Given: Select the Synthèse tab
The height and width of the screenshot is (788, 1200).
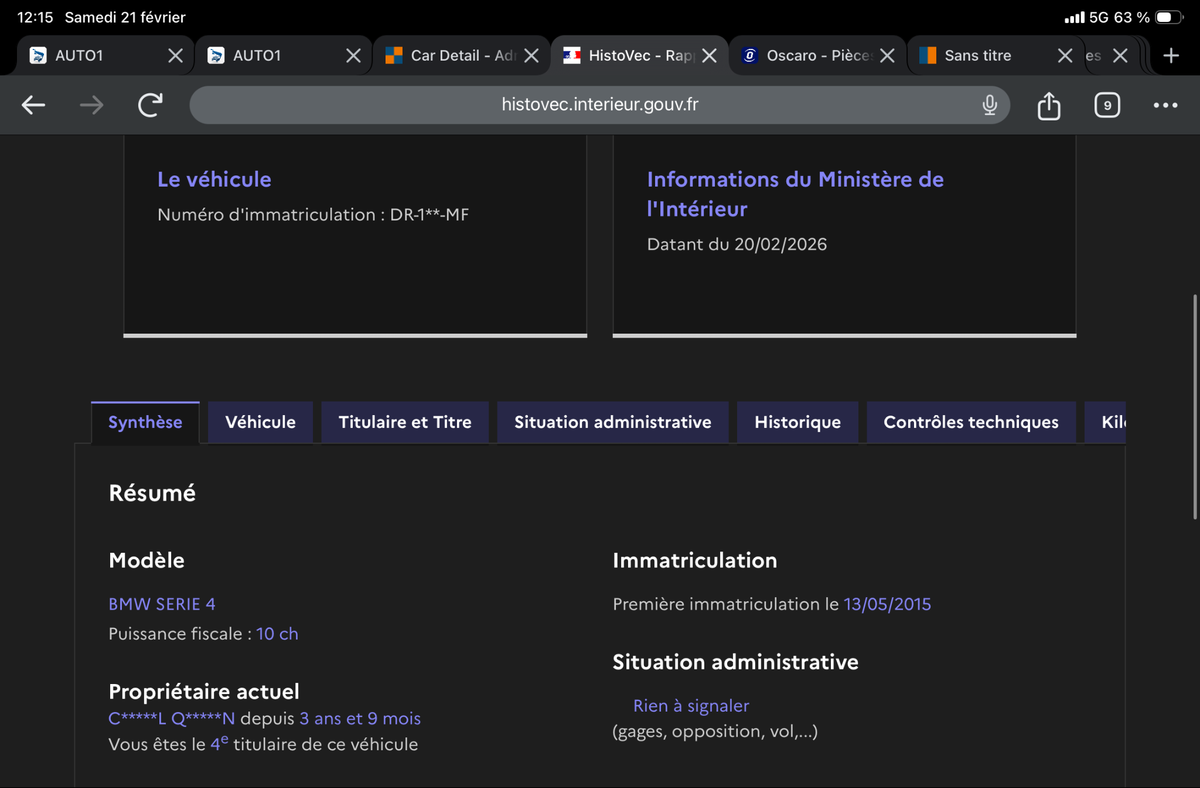Looking at the screenshot, I should click(145, 422).
